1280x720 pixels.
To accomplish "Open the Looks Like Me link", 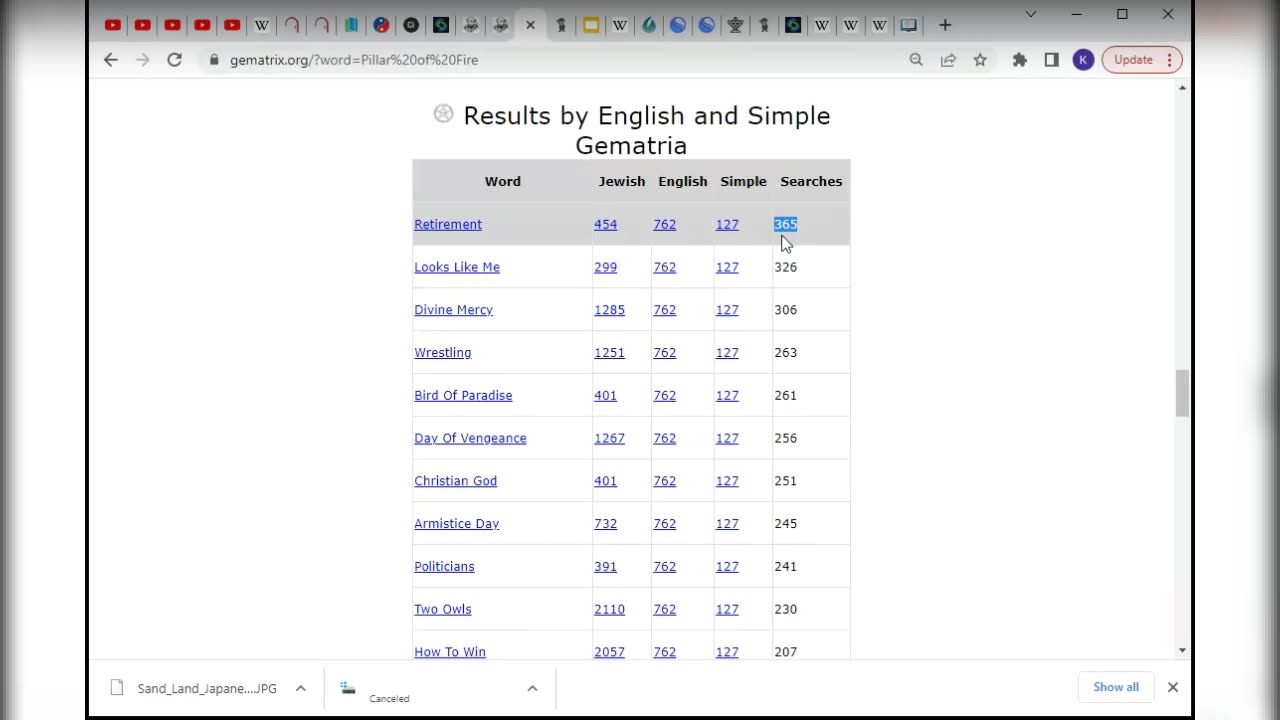I will coord(457,267).
